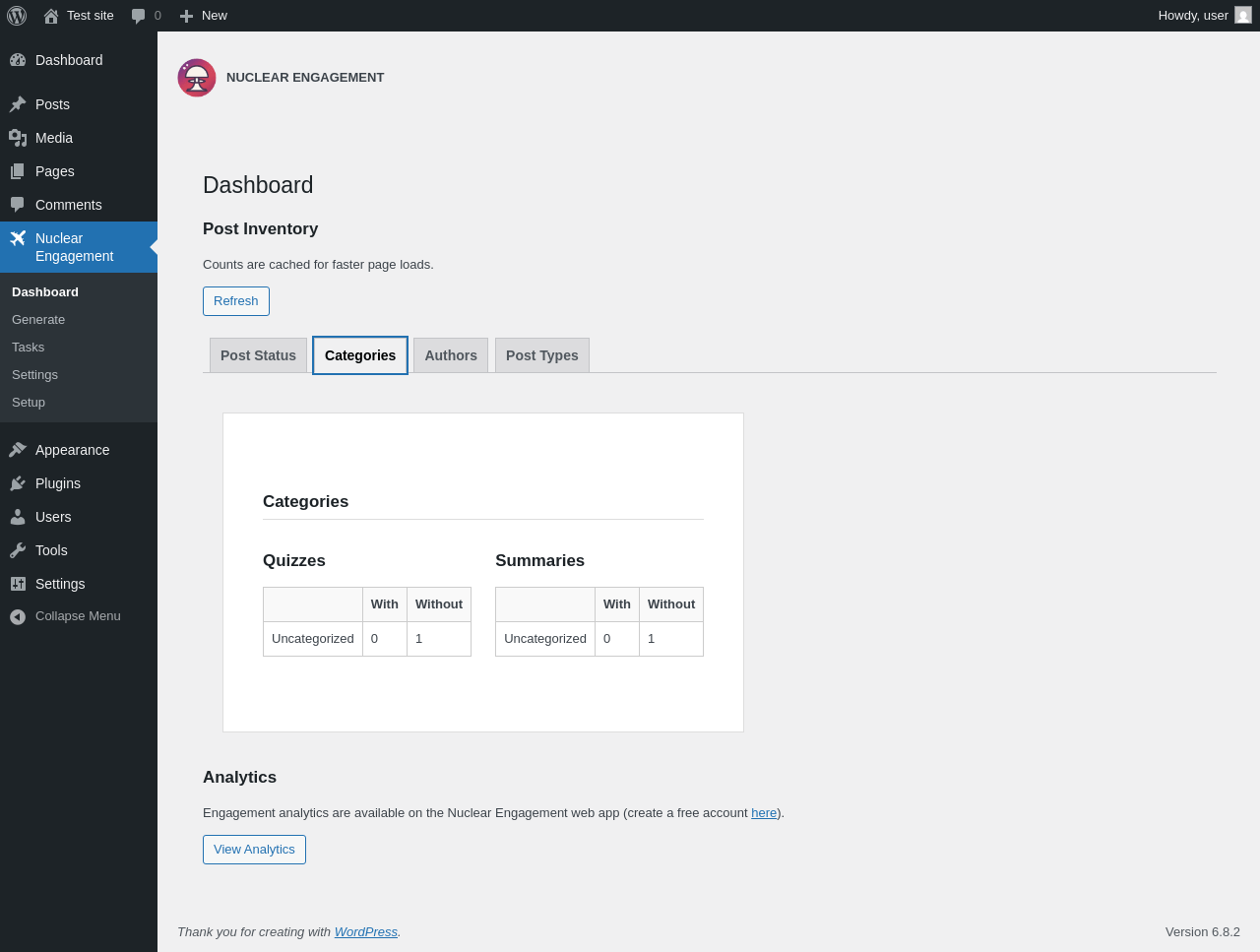Click the View Analytics button
Viewport: 1260px width, 952px height.
254,850
